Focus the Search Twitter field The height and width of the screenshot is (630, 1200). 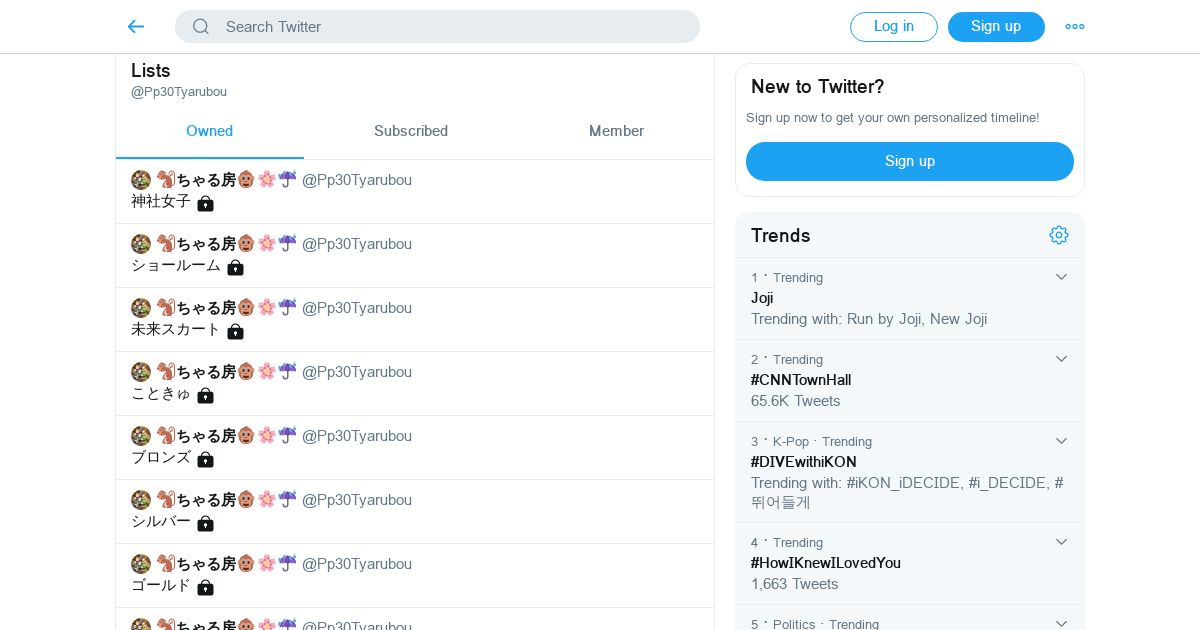(x=450, y=27)
